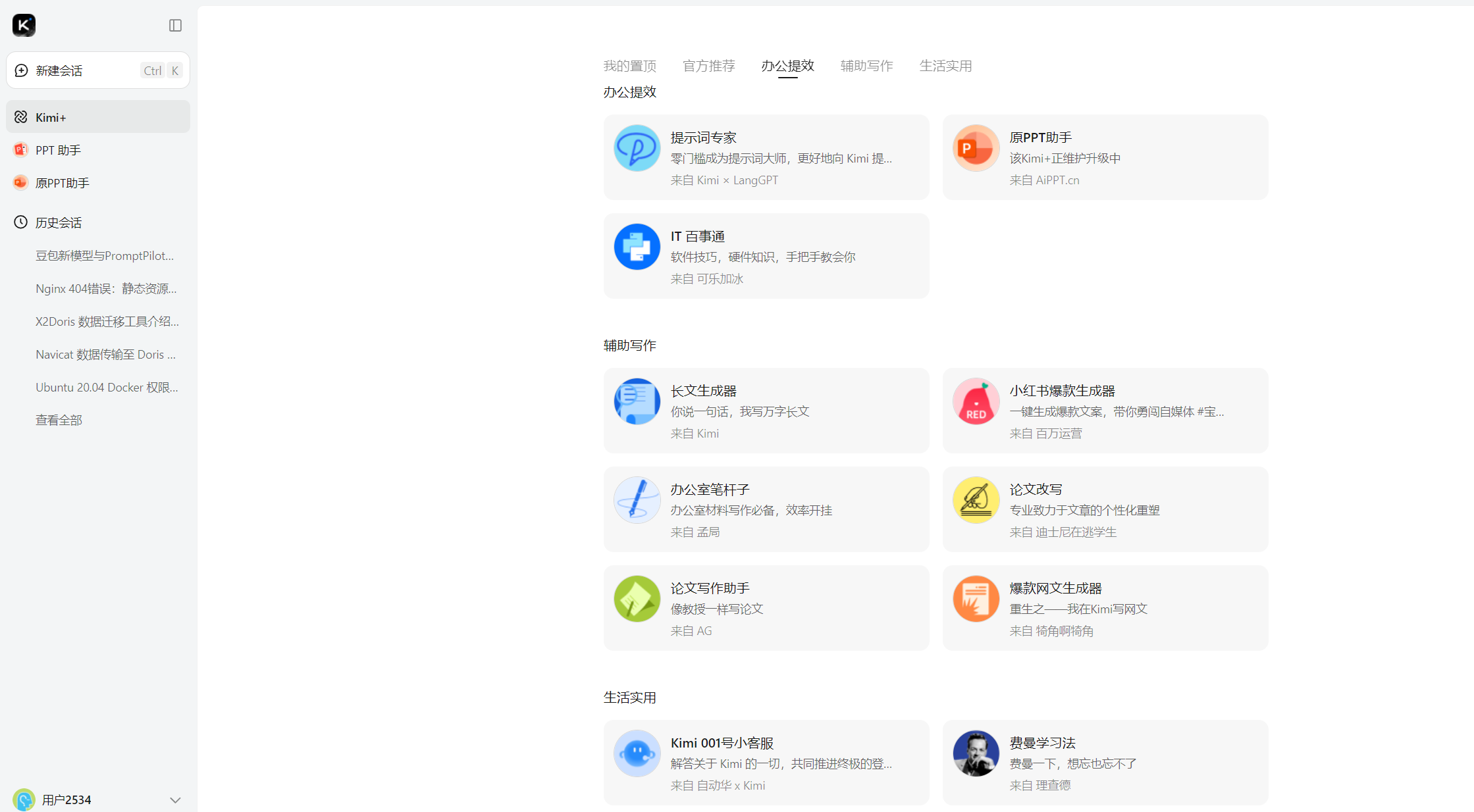Click the 历史会话 clock icon
Viewport: 1474px width, 812px height.
click(21, 222)
